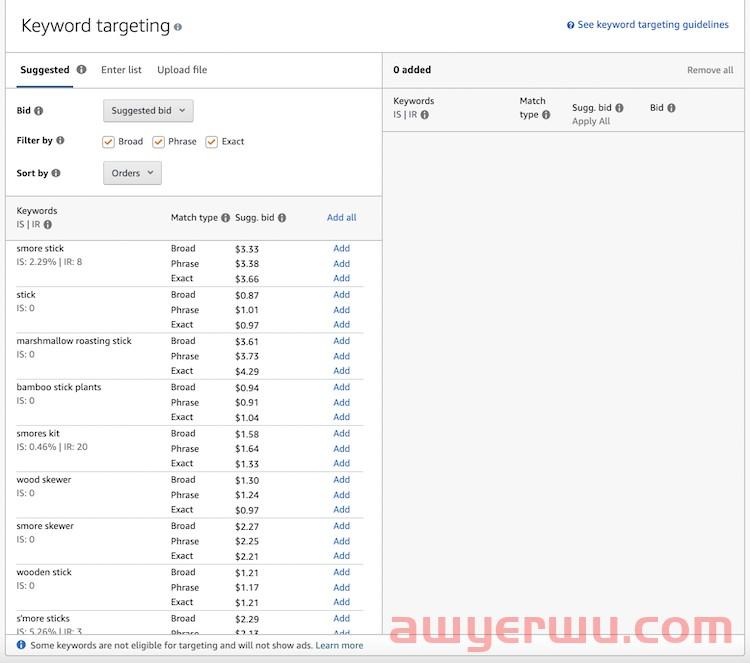The image size is (750, 663).
Task: Click the 0 added counter label
Action: pos(412,70)
